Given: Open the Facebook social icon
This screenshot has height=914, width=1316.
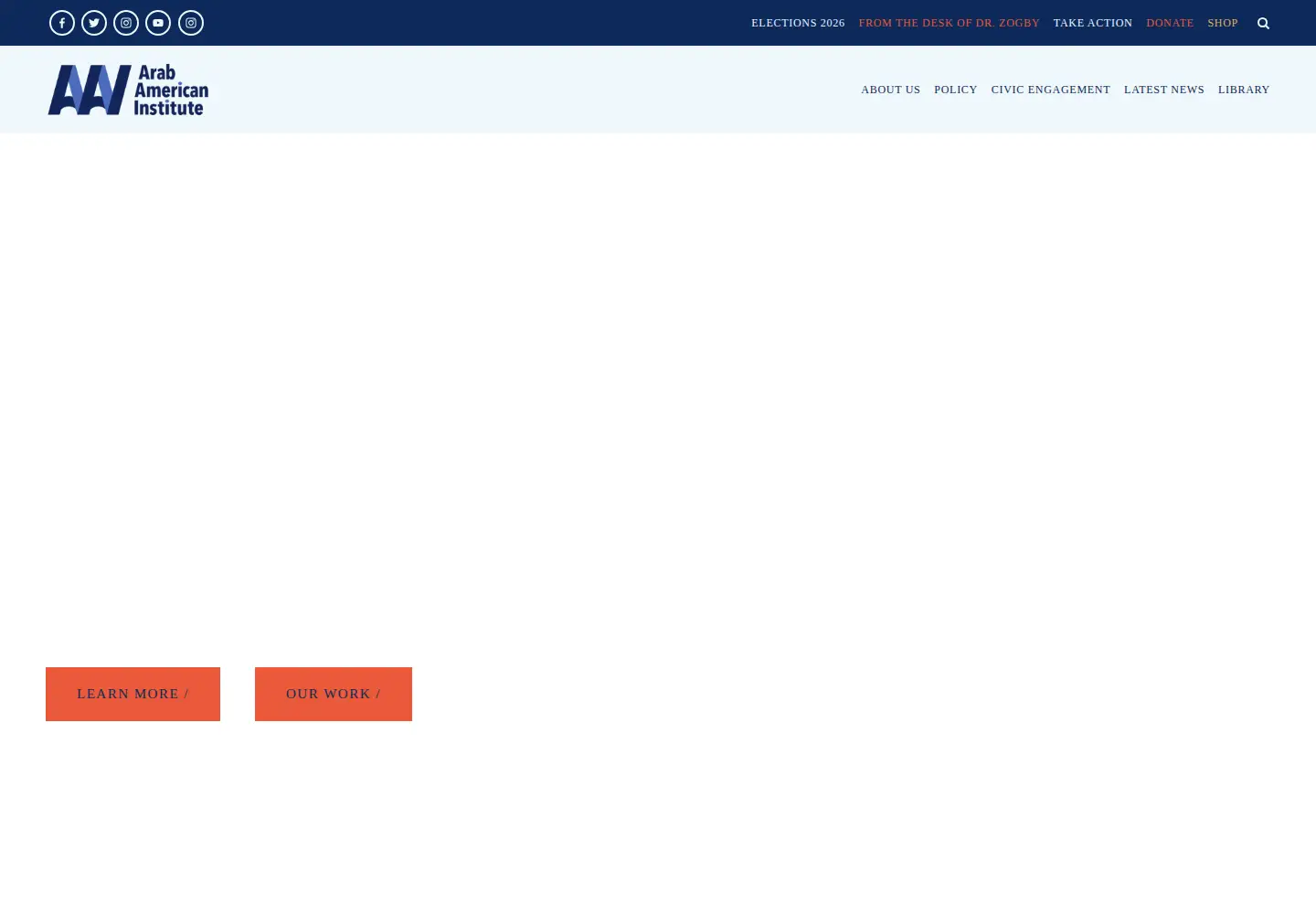Looking at the screenshot, I should coord(62,23).
